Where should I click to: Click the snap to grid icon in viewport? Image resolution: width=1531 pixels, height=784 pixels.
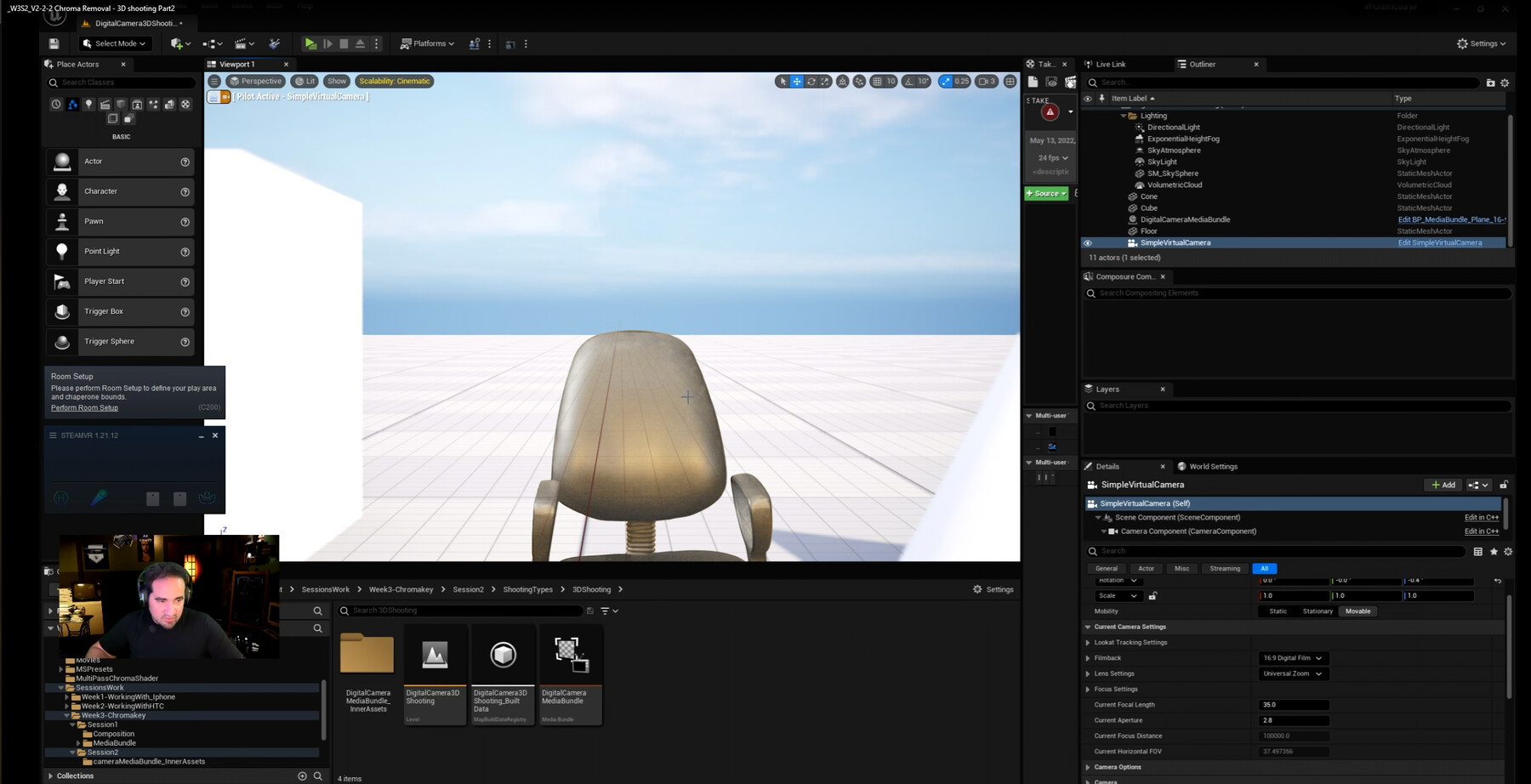879,81
